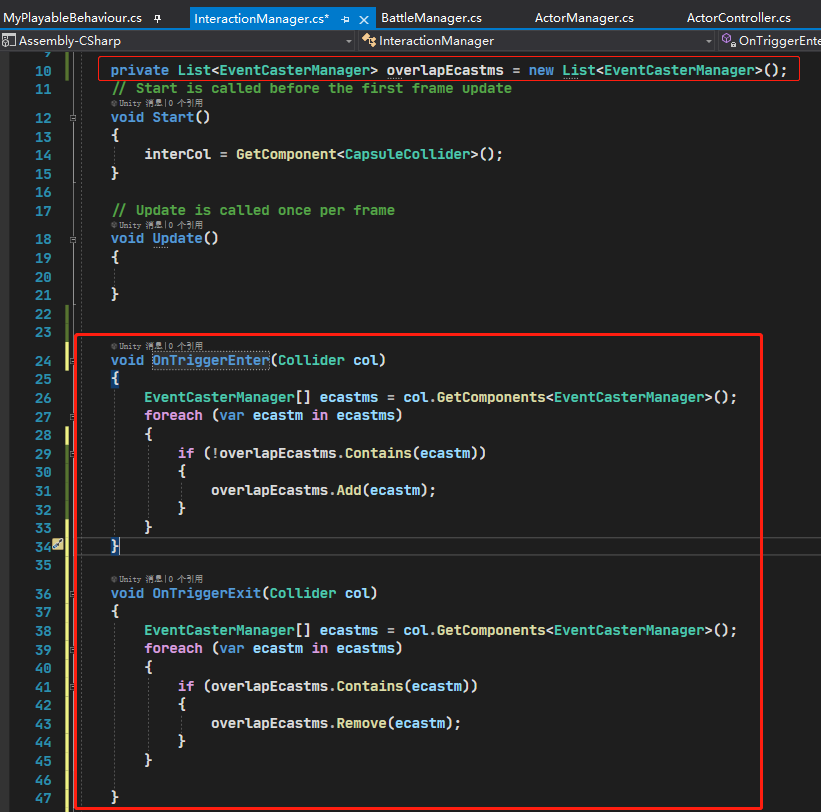The height and width of the screenshot is (812, 821).
Task: Collapse the if block on line 29
Action: (x=72, y=454)
